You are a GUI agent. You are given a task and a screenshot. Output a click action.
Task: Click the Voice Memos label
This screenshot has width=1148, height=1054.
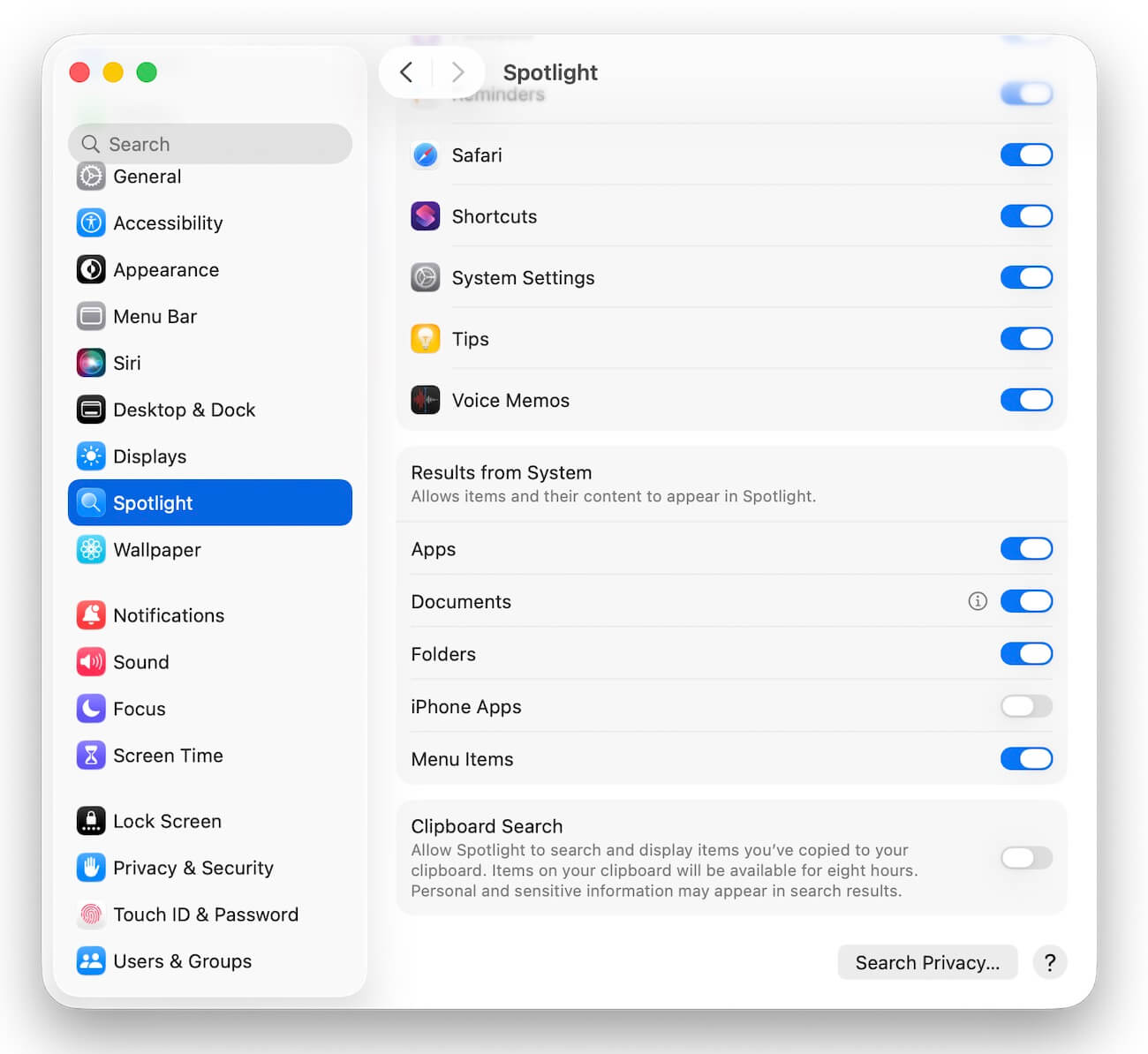point(510,401)
